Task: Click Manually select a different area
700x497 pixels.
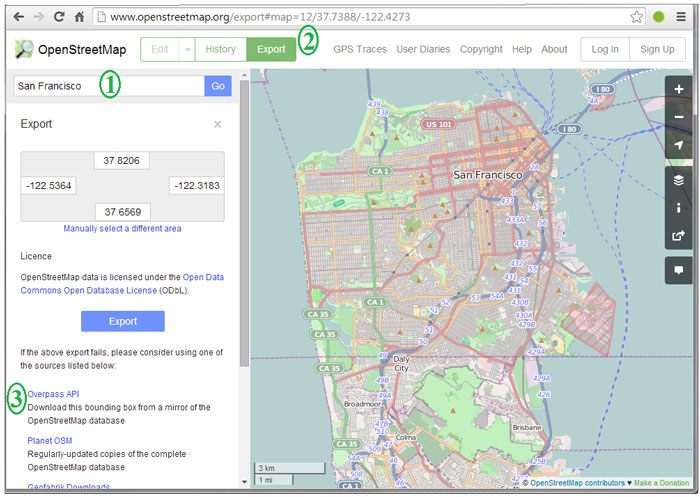Action: tap(122, 229)
